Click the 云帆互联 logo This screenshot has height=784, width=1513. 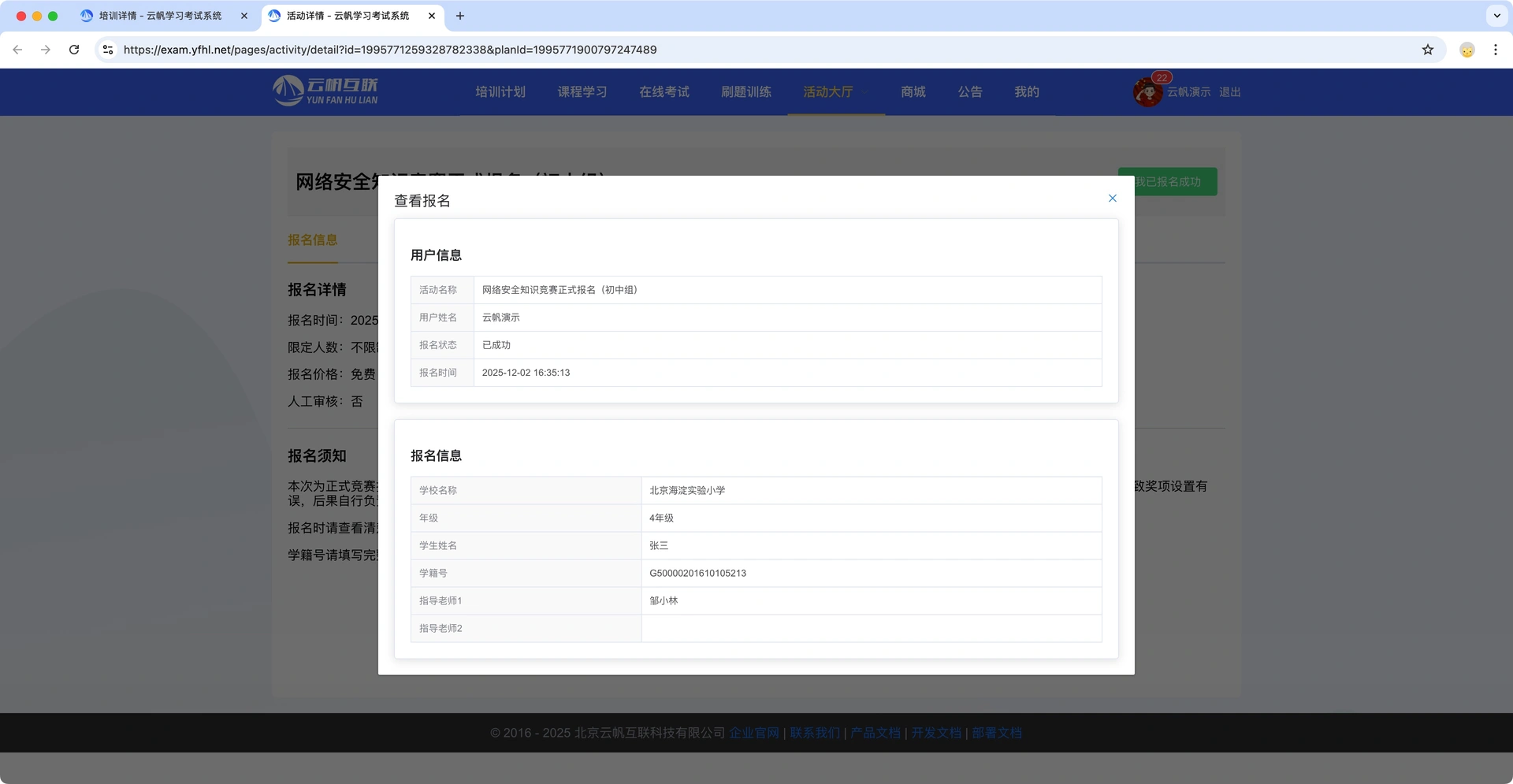(325, 91)
